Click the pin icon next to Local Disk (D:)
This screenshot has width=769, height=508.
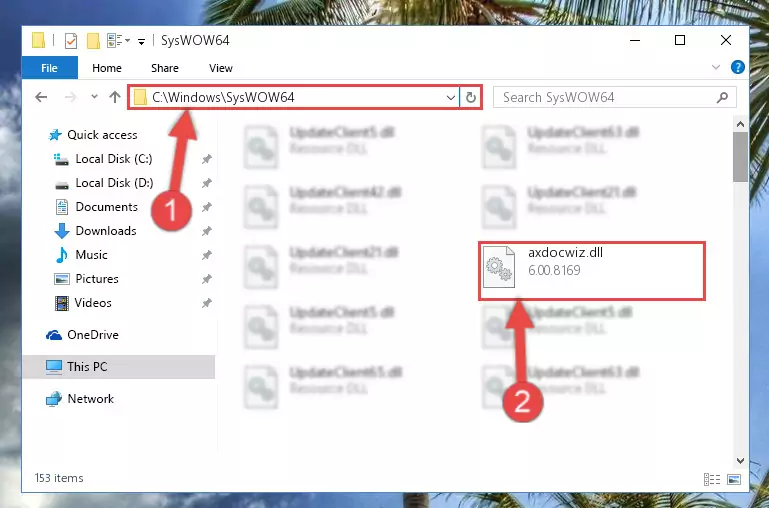(x=206, y=183)
